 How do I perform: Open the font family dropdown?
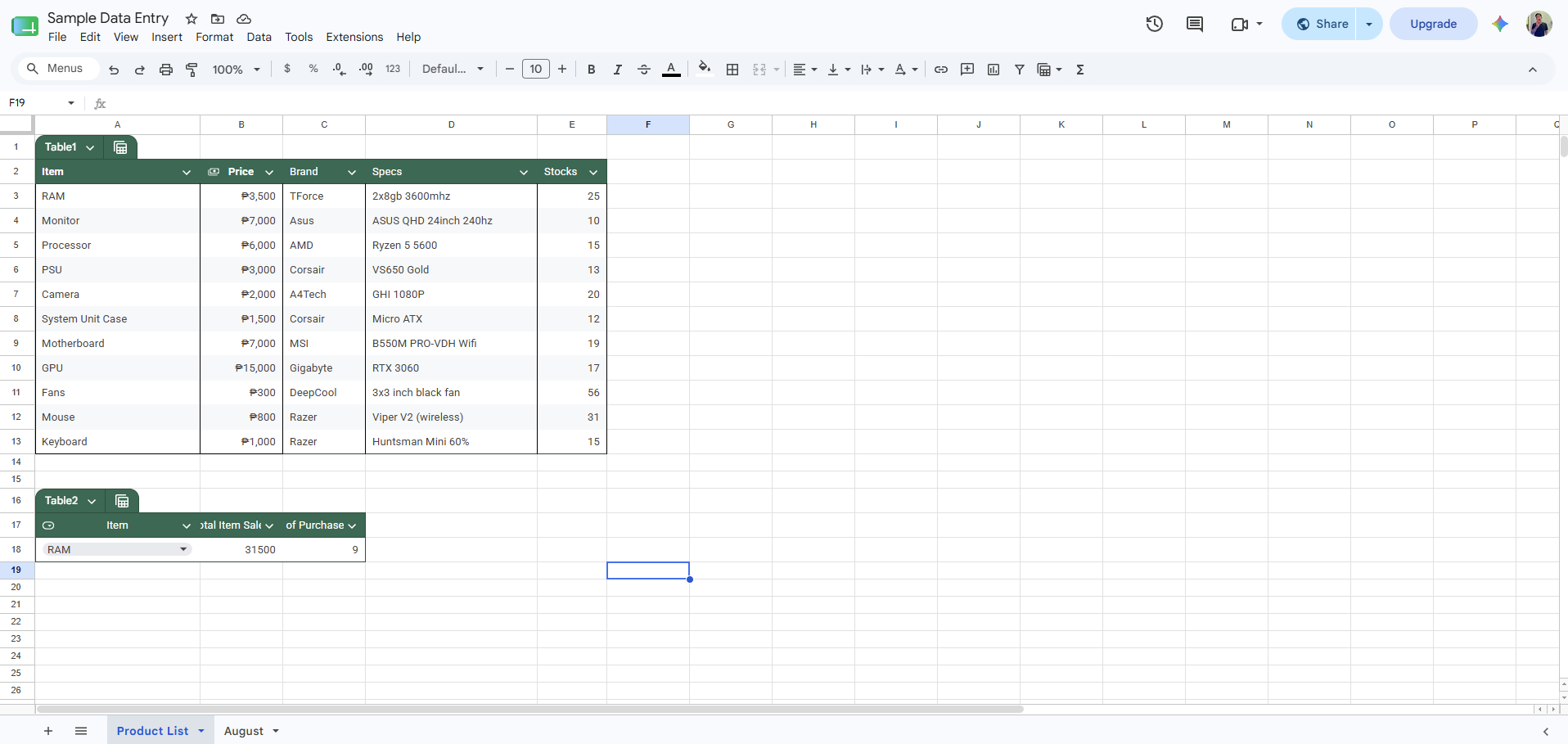[453, 69]
